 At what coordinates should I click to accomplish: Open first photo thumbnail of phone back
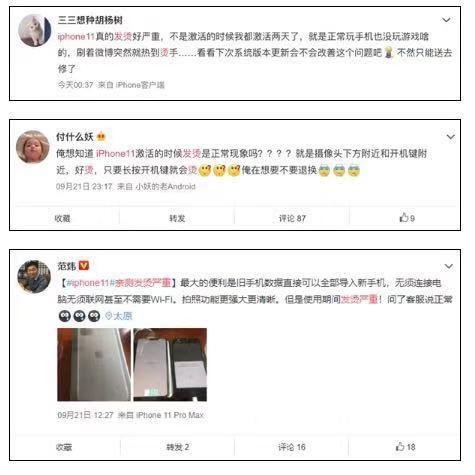coord(94,365)
